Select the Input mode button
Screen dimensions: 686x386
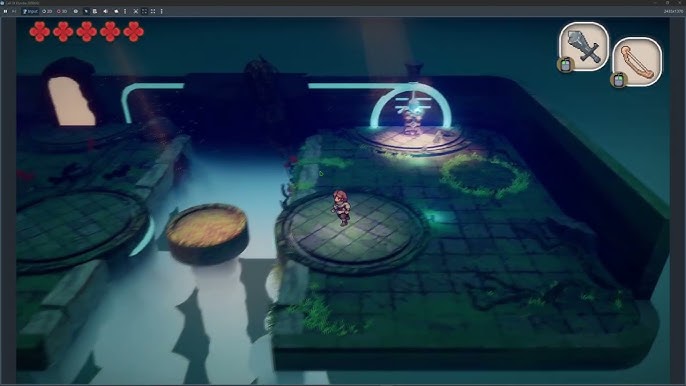tap(30, 11)
